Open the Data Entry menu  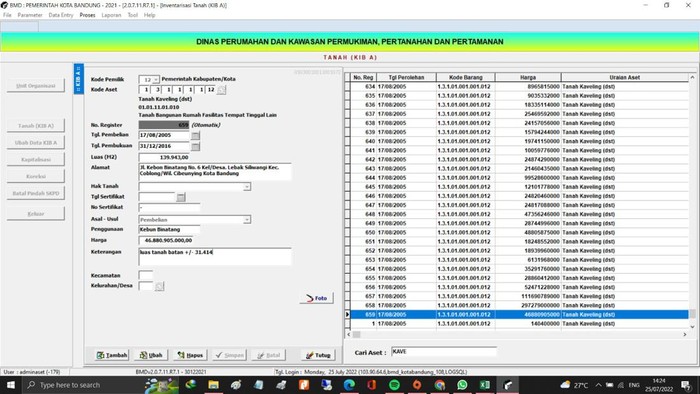point(61,15)
